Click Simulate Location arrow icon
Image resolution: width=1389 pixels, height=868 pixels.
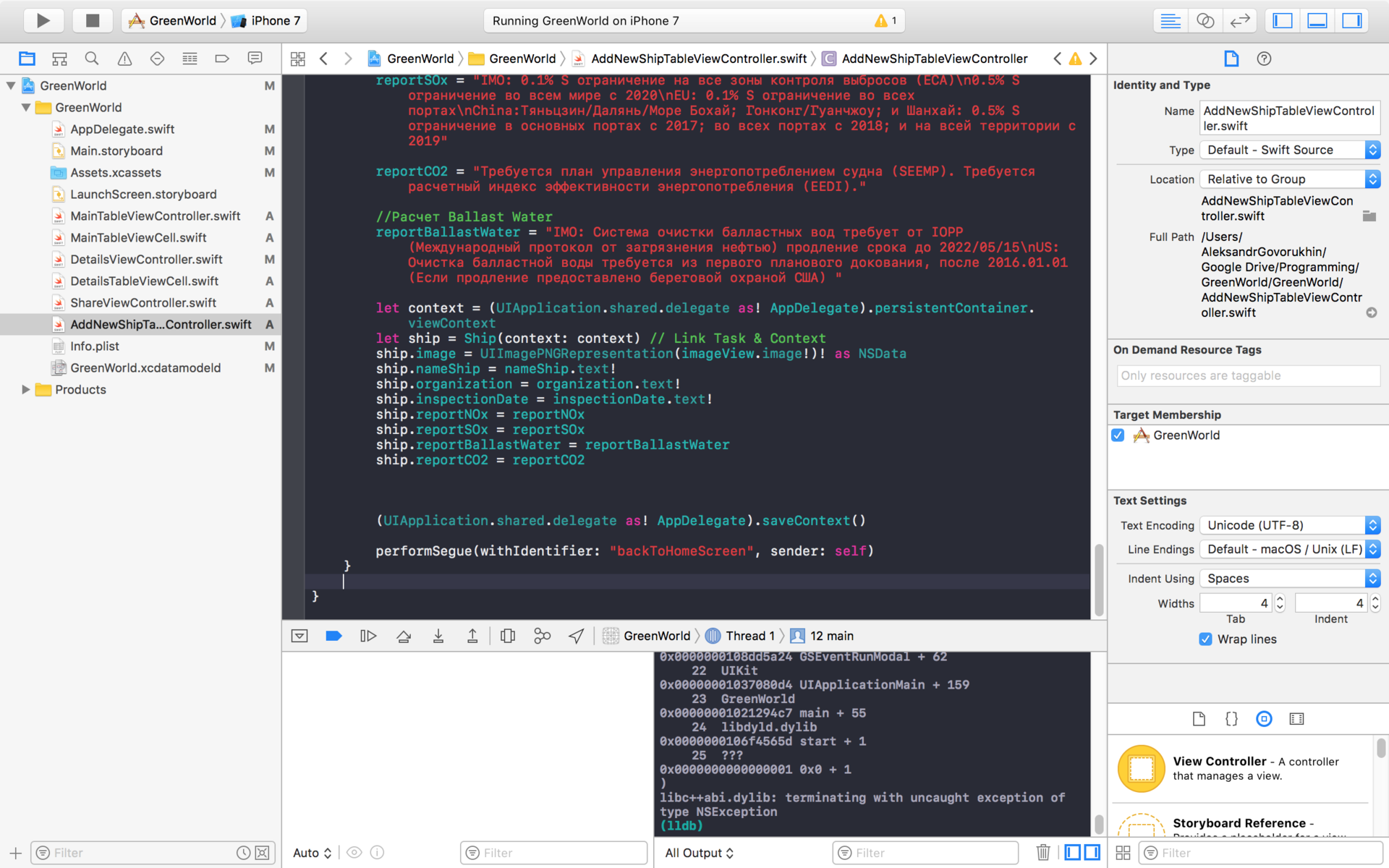pos(577,636)
